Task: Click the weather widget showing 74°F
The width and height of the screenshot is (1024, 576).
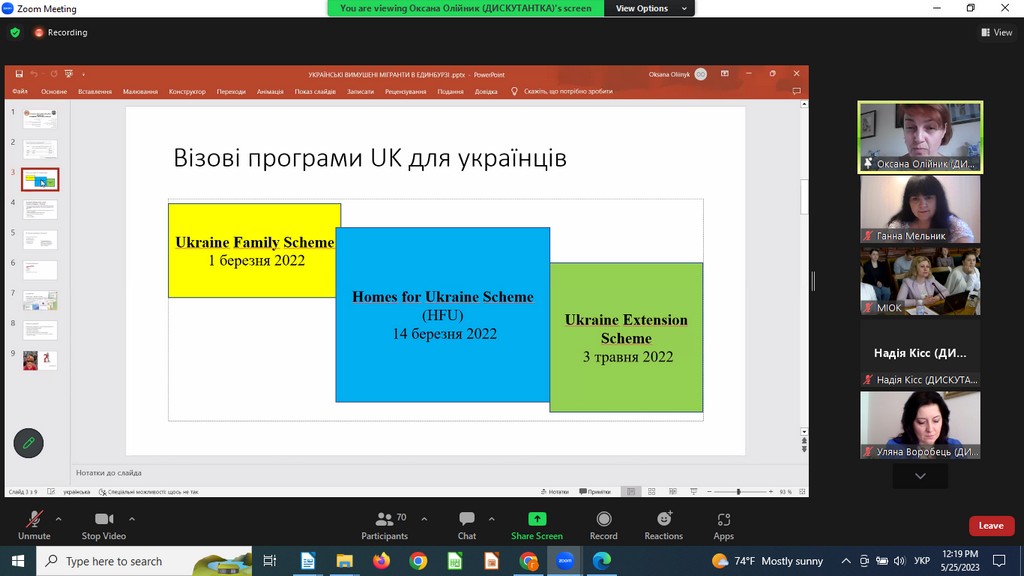Action: point(767,561)
